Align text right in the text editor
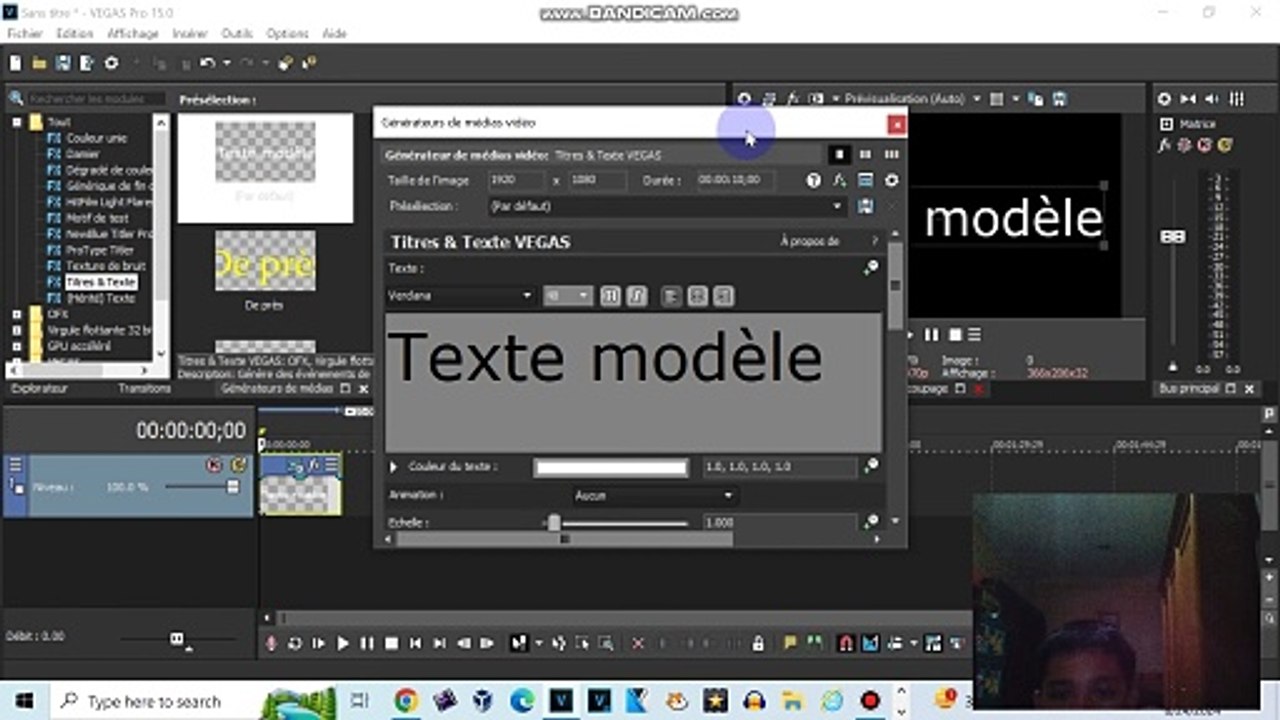Viewport: 1280px width, 720px height. point(724,296)
